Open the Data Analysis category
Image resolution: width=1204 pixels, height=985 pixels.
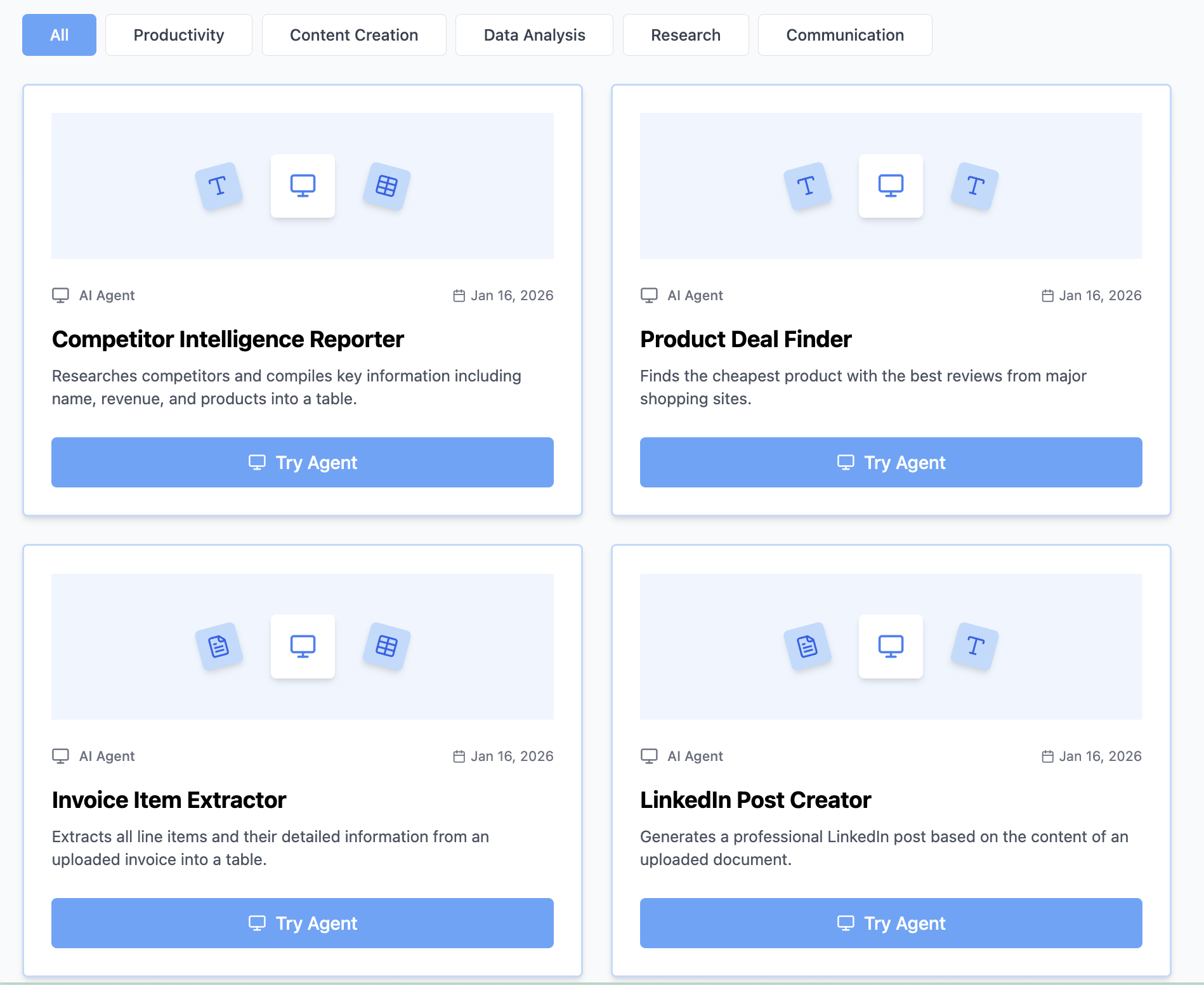[534, 35]
